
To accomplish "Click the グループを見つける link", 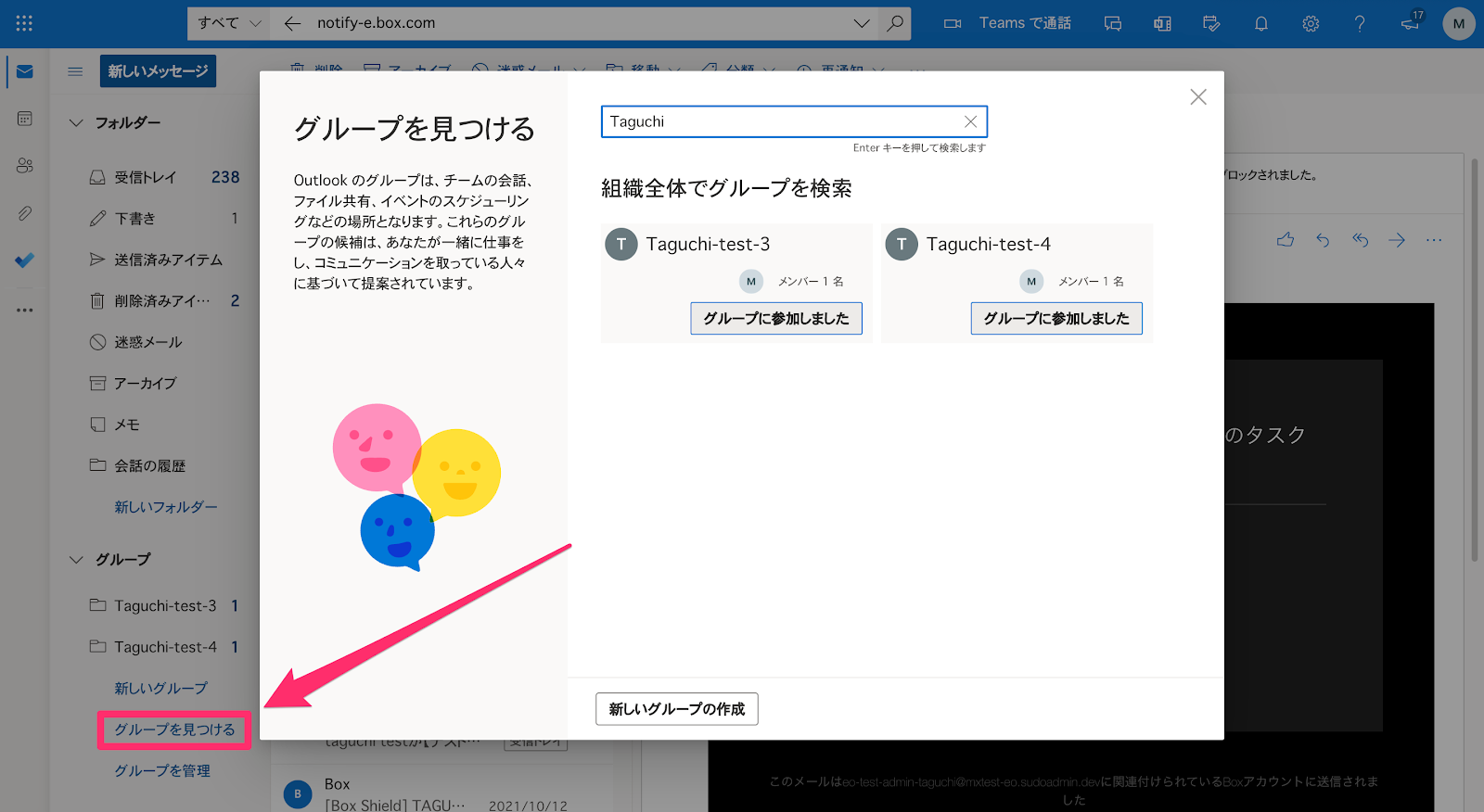I will (x=174, y=730).
